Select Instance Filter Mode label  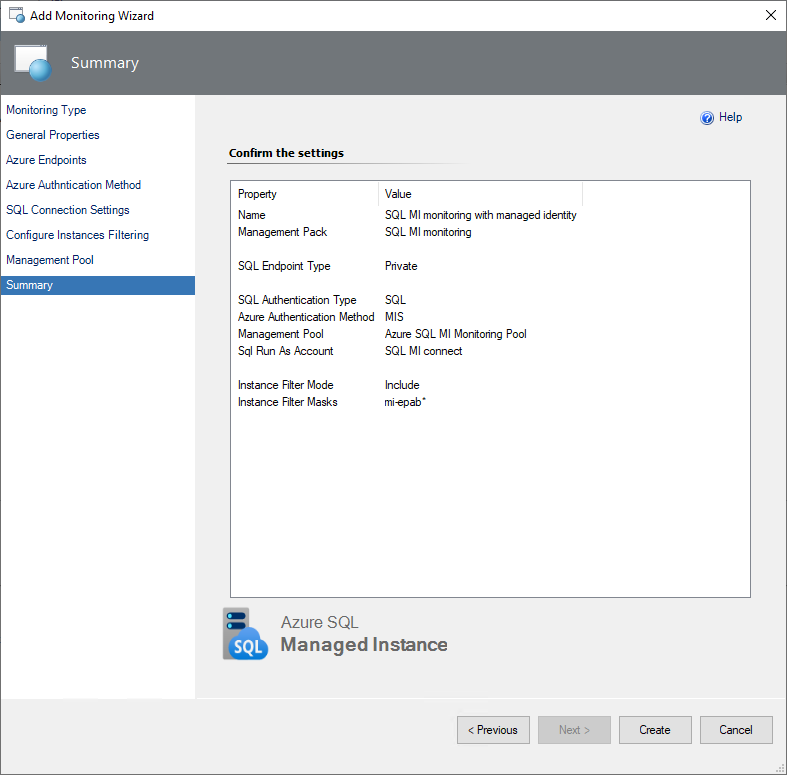(x=286, y=385)
